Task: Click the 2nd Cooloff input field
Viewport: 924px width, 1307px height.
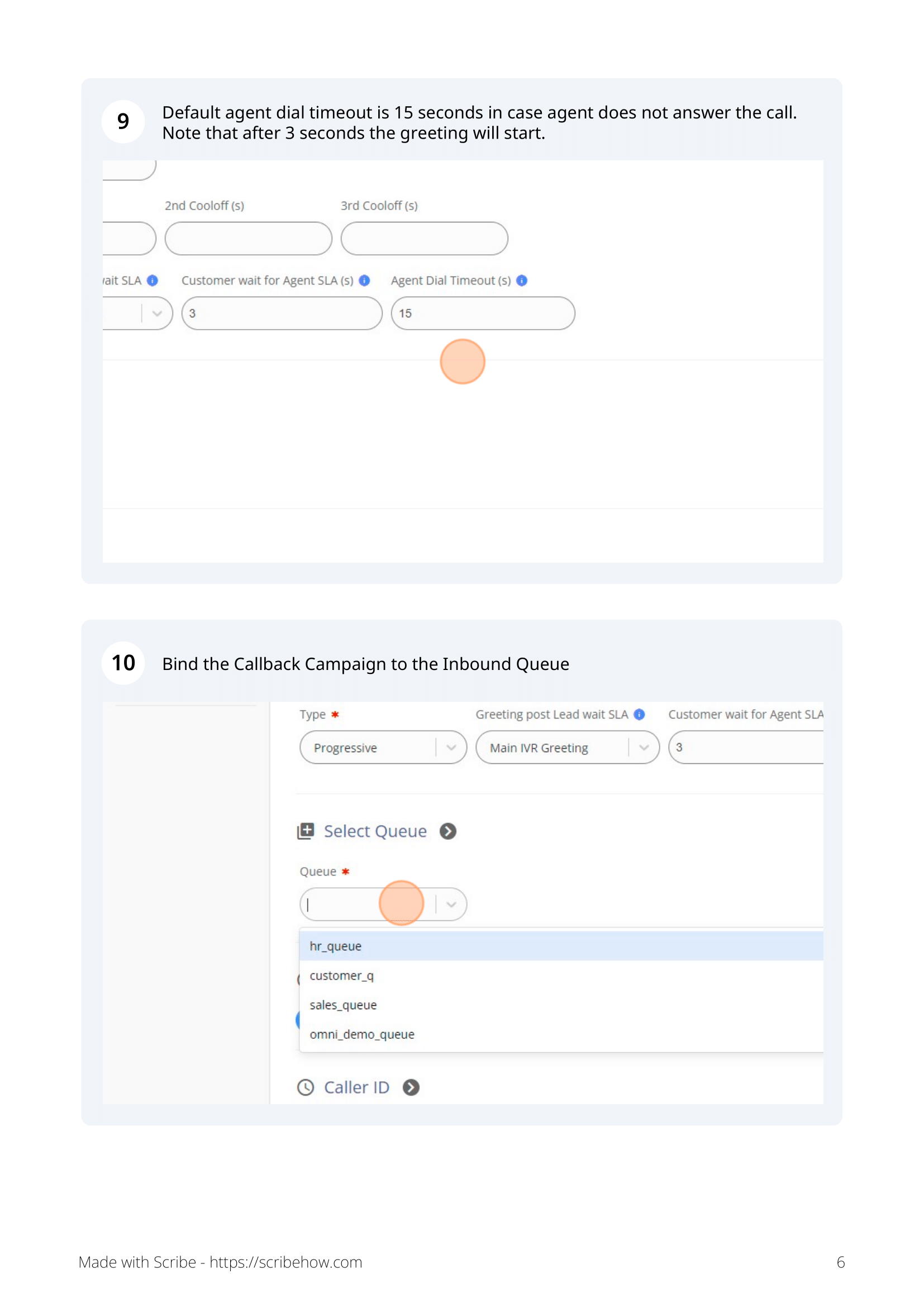Action: pyautogui.click(x=249, y=239)
